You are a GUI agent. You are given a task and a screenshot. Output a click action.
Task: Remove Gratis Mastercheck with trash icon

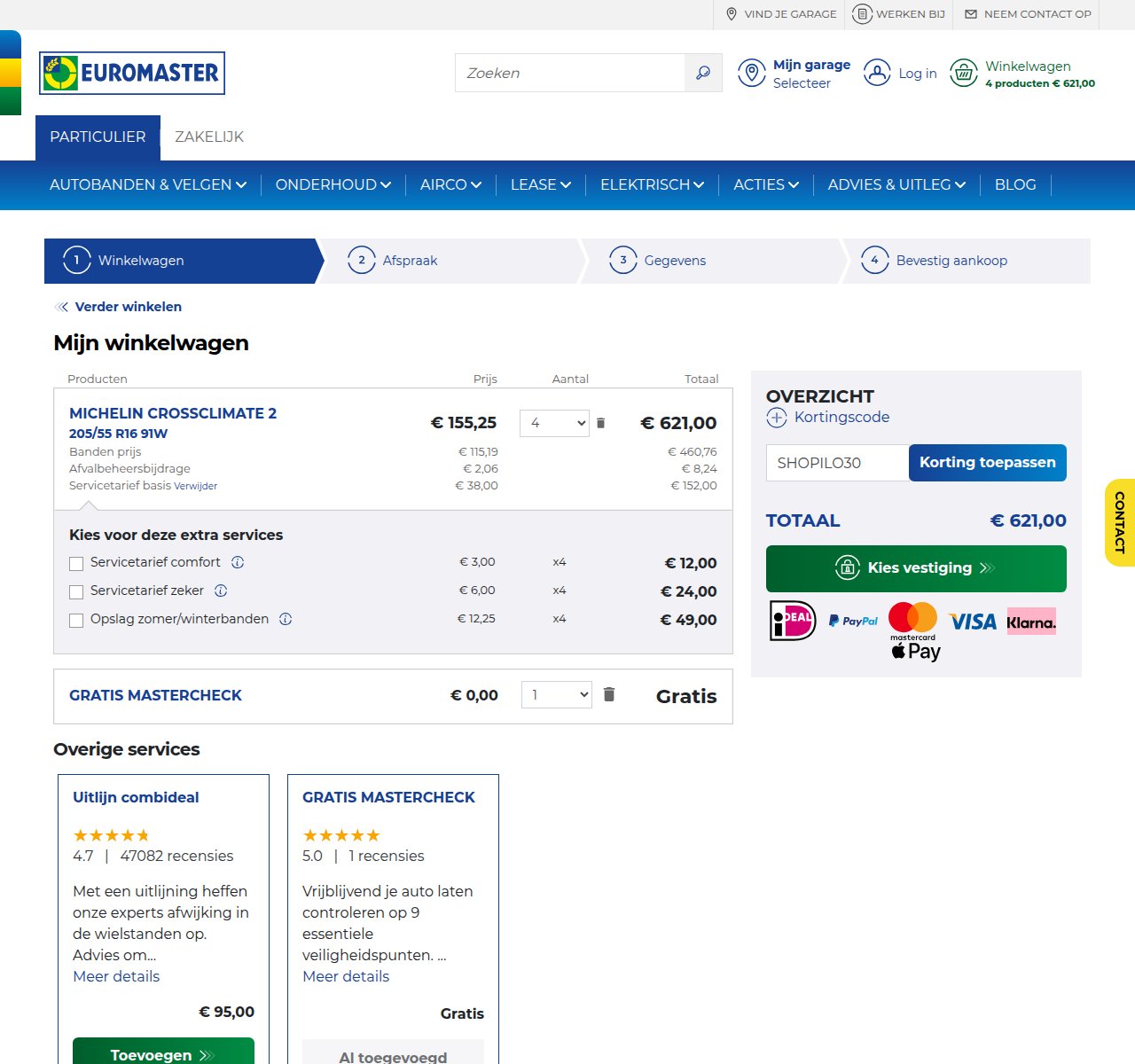pos(609,694)
